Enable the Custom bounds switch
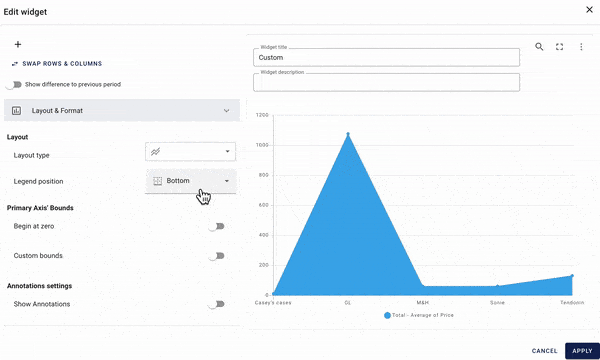This screenshot has width=600, height=360. 217,256
